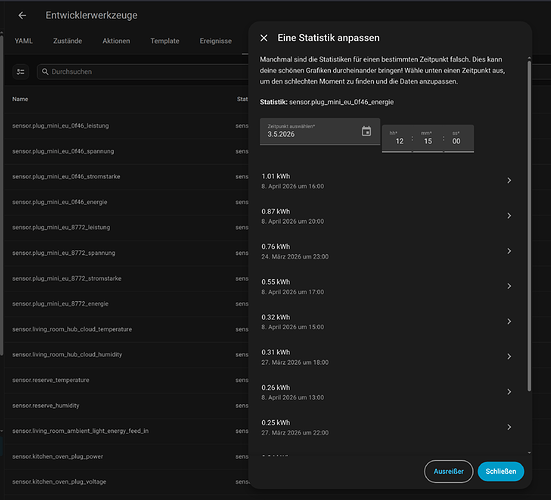The image size is (551, 500).
Task: Select the 0.32 kWh statistic chevron
Action: click(x=509, y=322)
